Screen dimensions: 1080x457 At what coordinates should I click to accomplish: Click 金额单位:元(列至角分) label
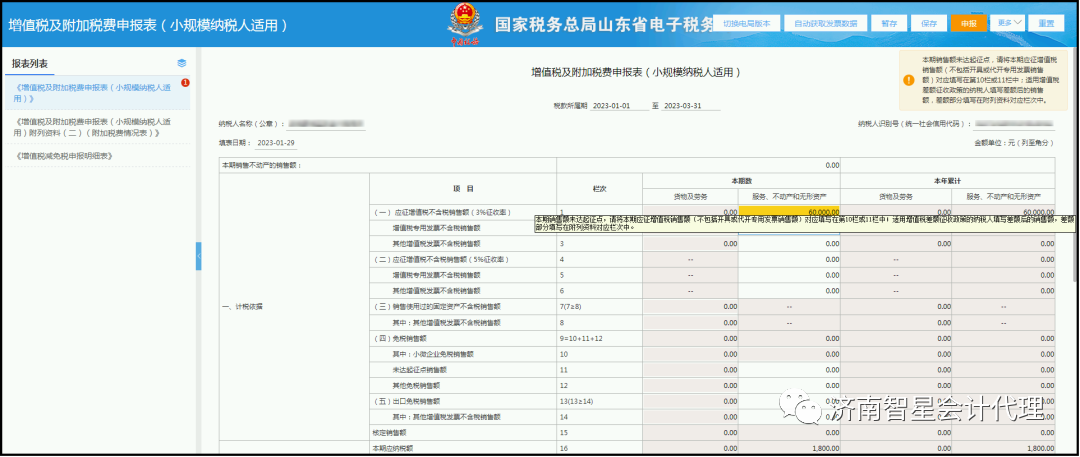[x=1014, y=143]
